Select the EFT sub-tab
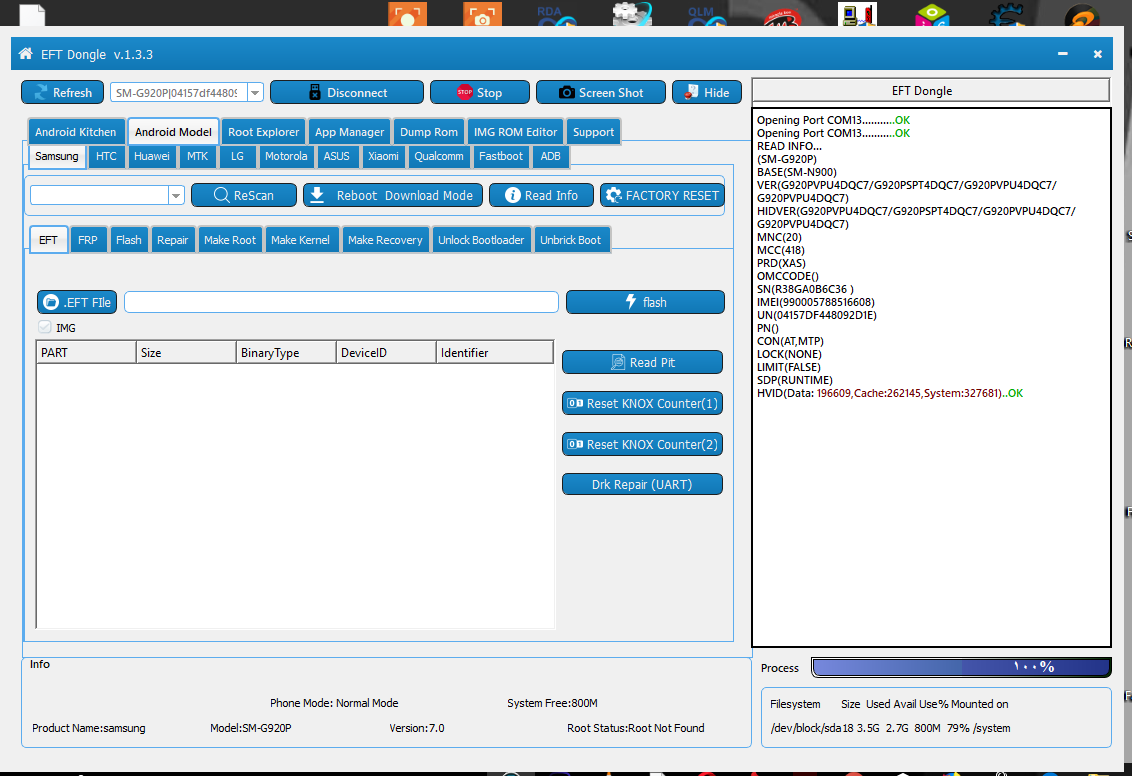Image resolution: width=1132 pixels, height=776 pixels. tap(48, 240)
